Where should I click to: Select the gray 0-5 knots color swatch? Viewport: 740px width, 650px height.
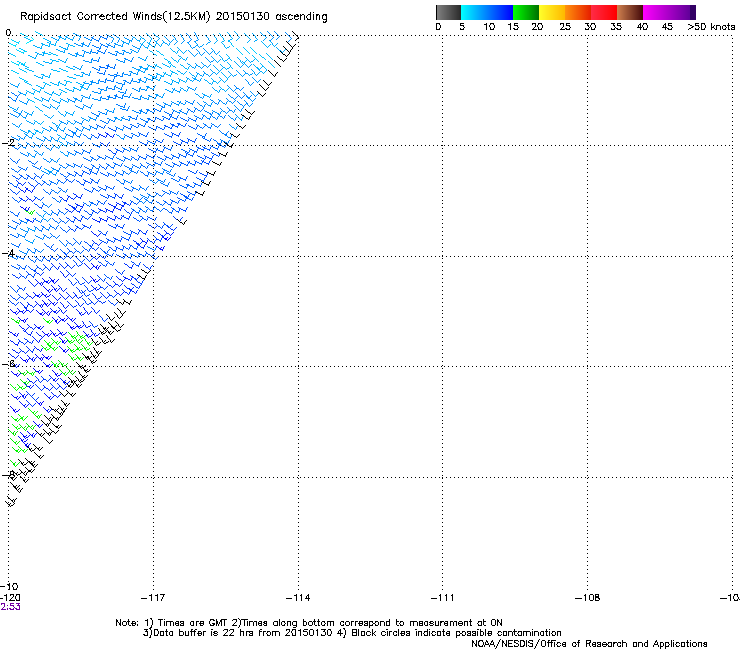pyautogui.click(x=448, y=12)
